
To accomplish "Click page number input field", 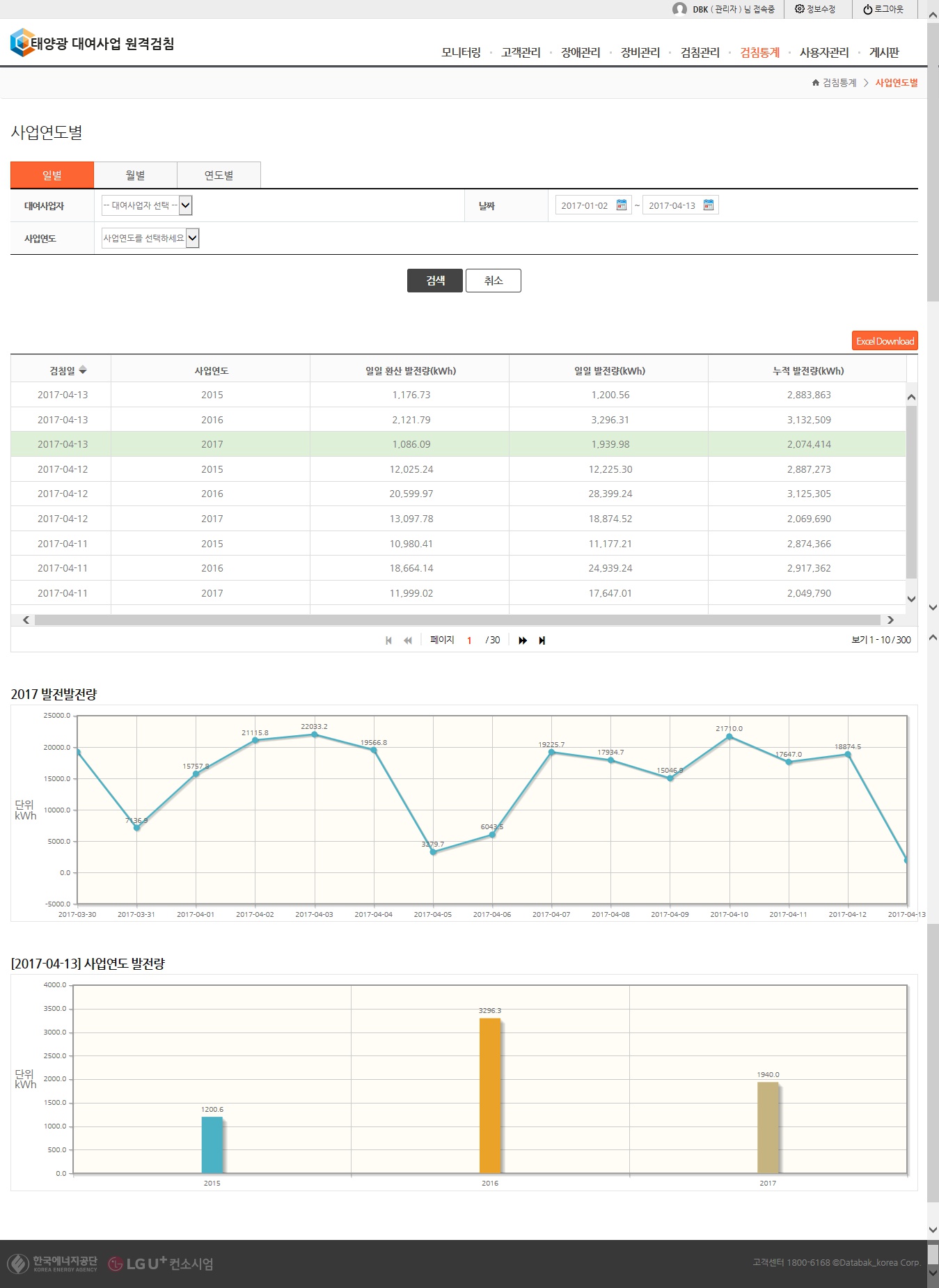I will [x=470, y=641].
